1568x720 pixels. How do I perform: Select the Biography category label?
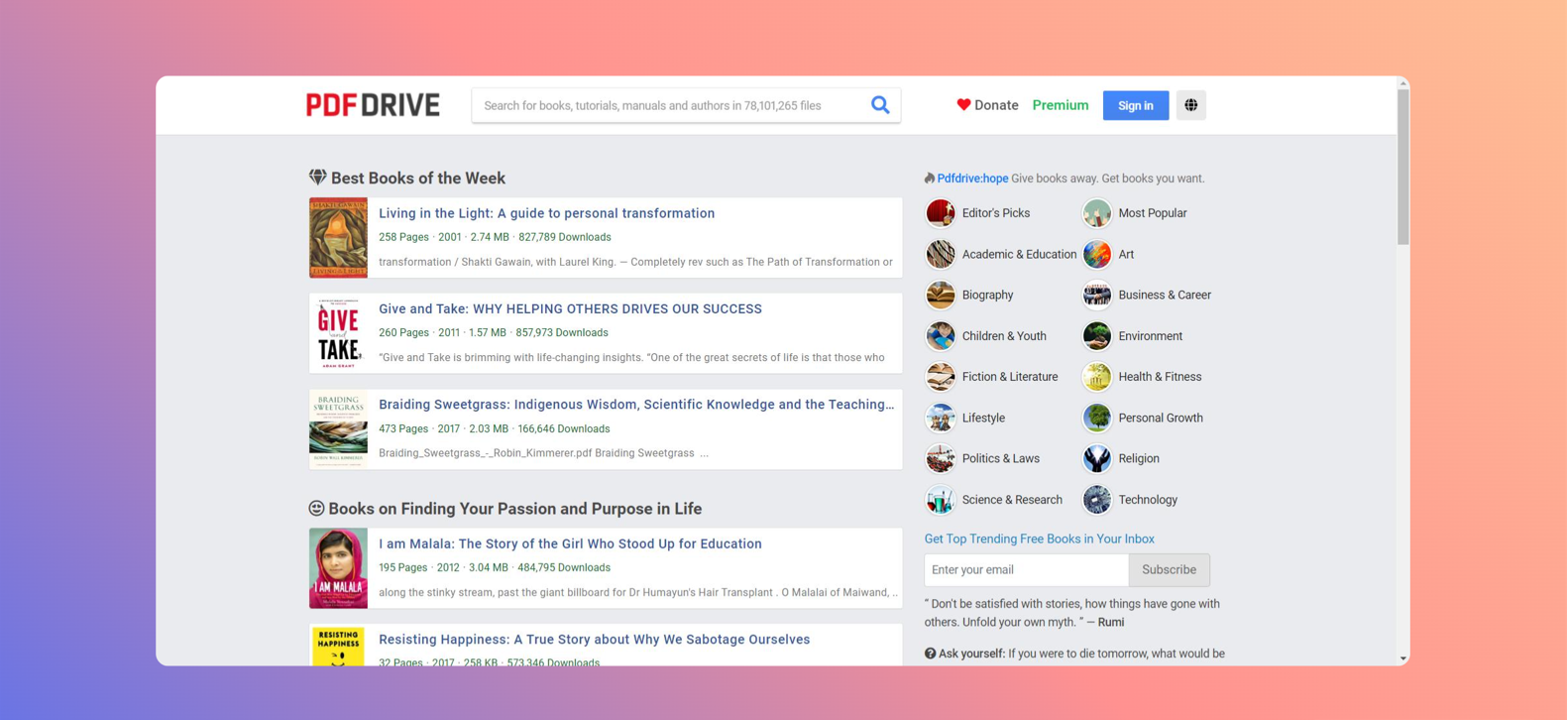[x=987, y=295]
